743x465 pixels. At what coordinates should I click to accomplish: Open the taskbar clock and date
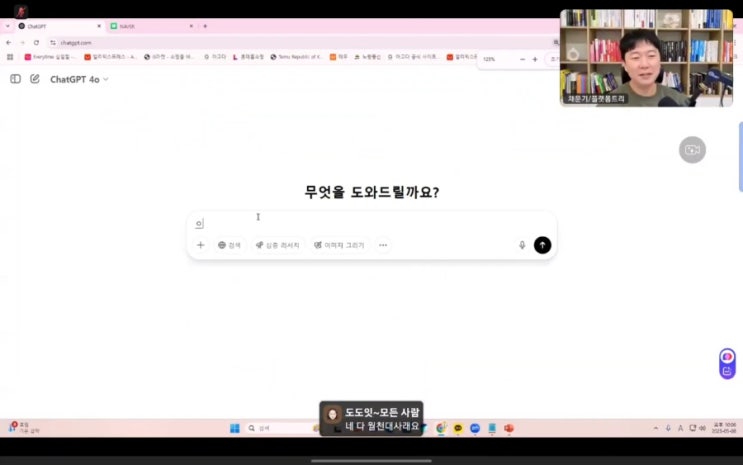pos(725,428)
